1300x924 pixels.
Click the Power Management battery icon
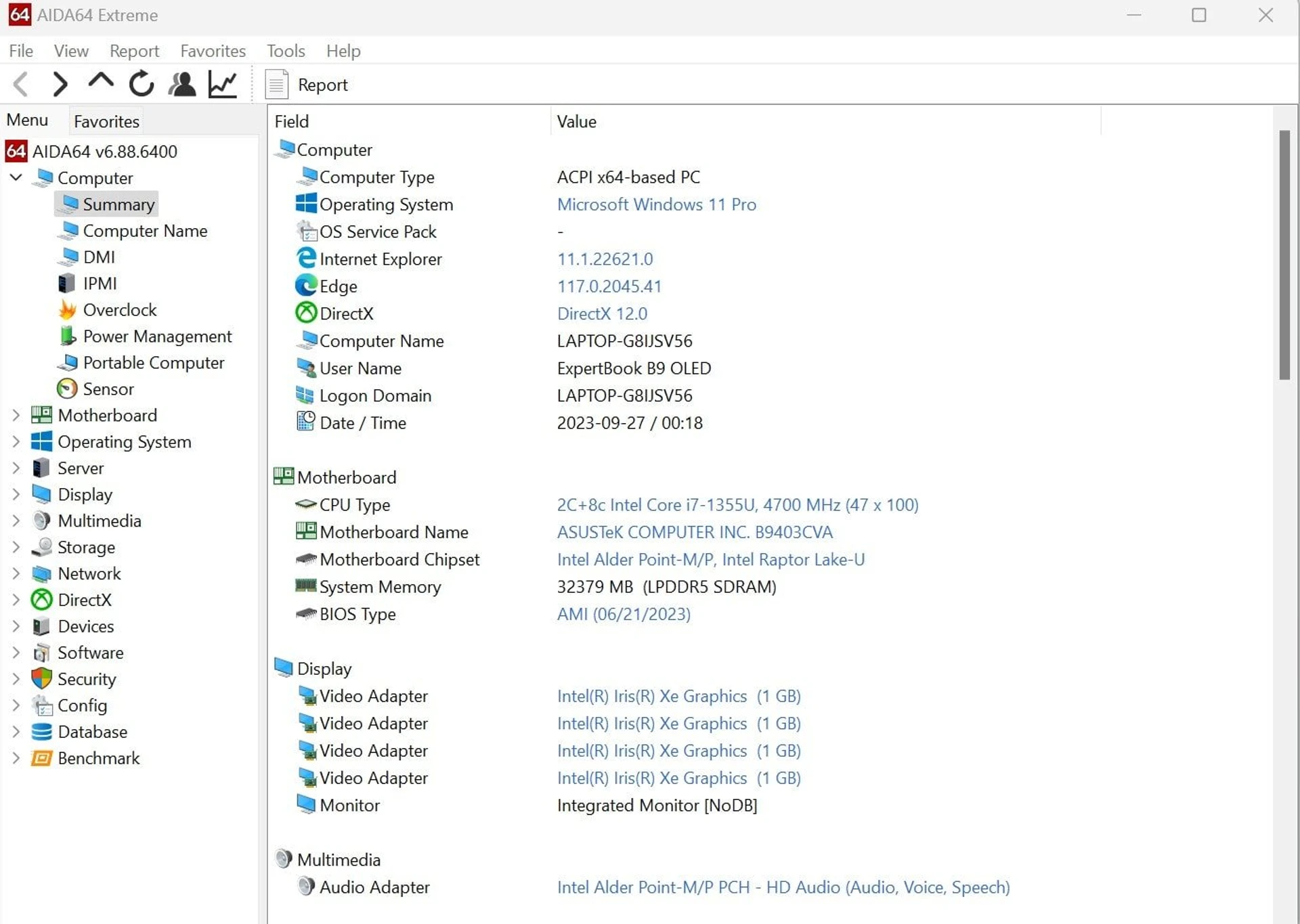pos(67,336)
